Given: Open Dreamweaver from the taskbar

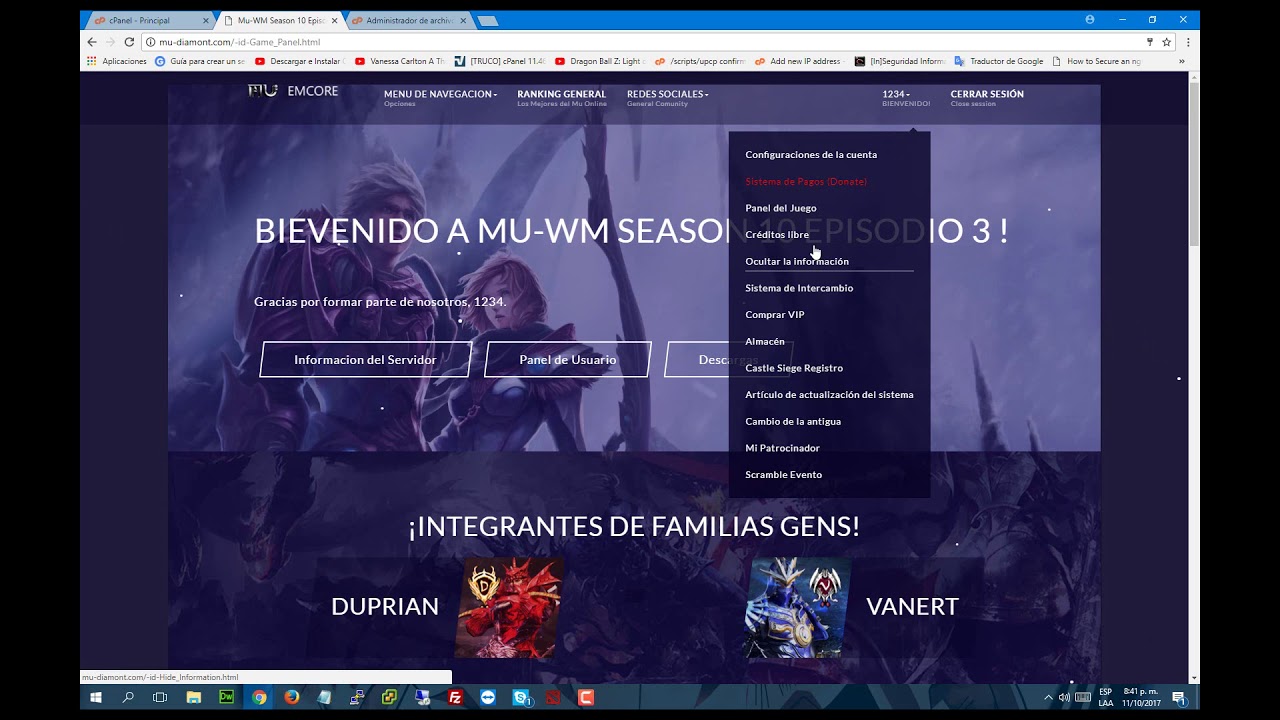Looking at the screenshot, I should click(x=227, y=697).
